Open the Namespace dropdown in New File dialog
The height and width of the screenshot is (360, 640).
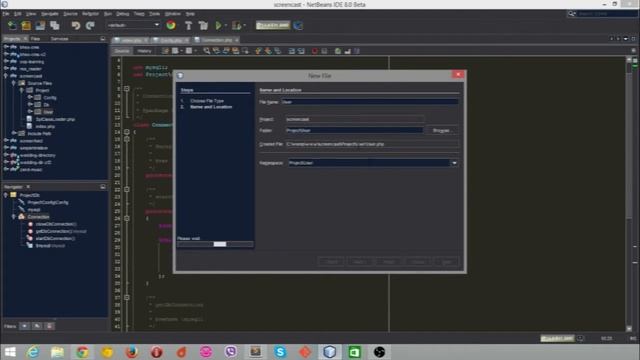(454, 163)
